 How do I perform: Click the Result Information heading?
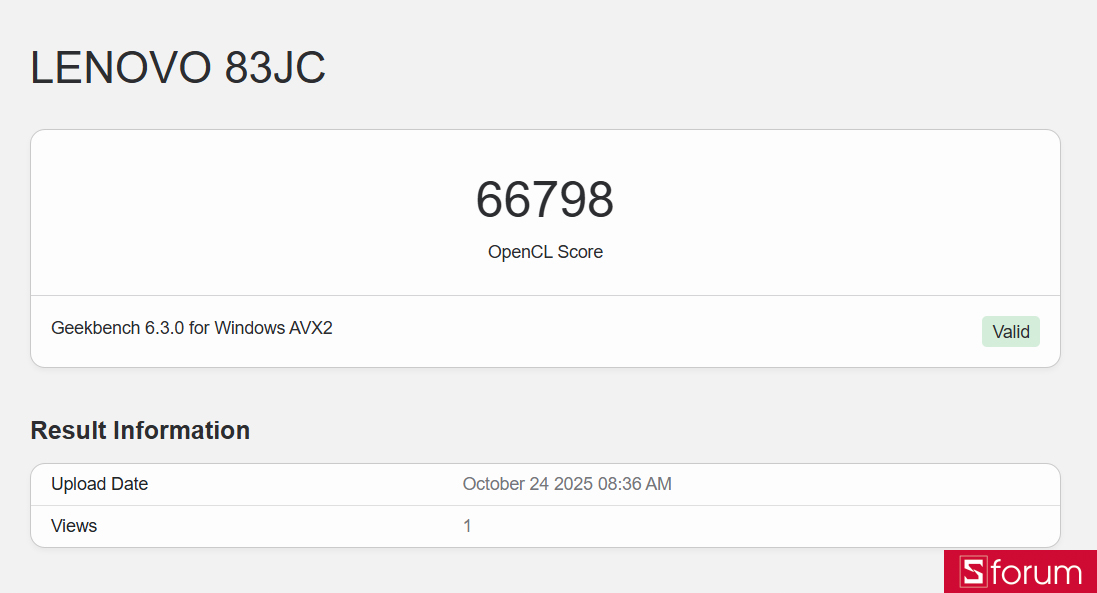pos(140,430)
